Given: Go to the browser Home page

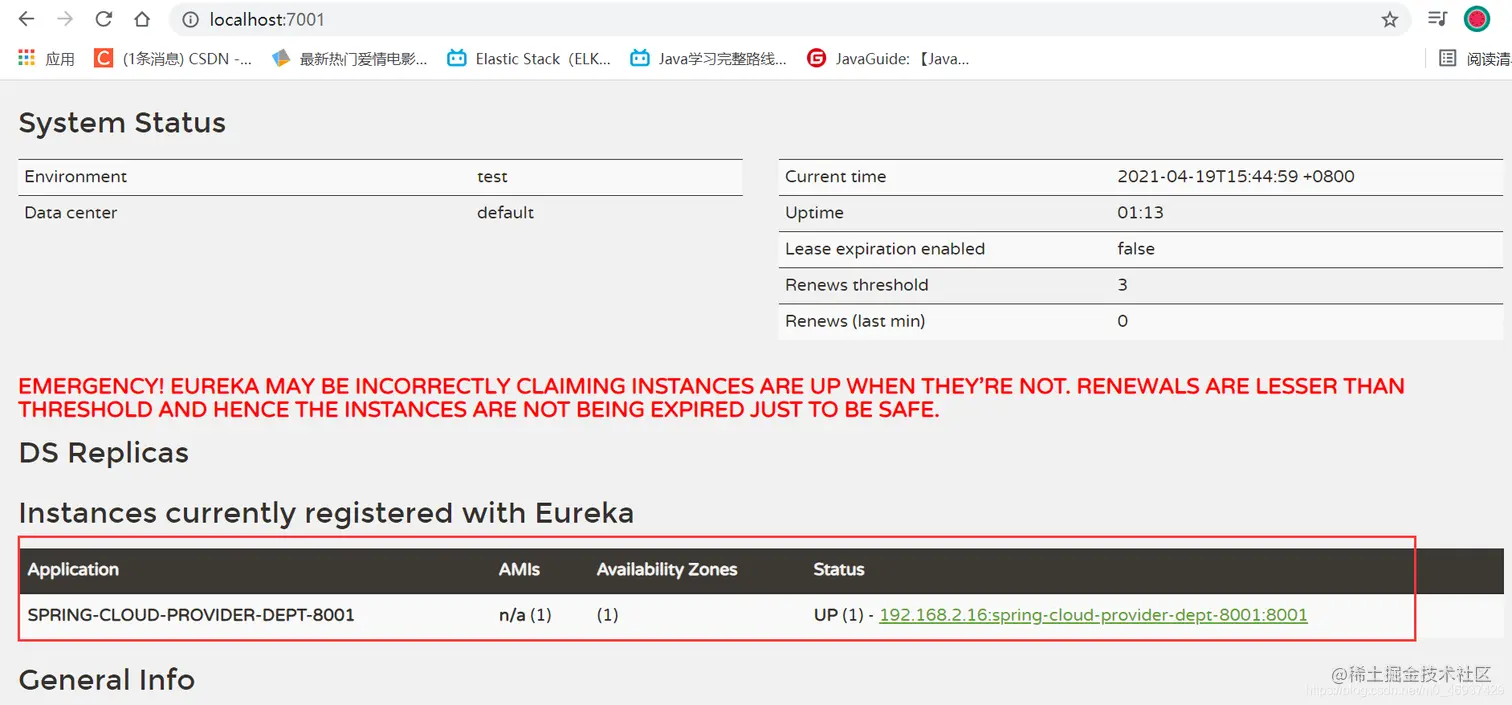Looking at the screenshot, I should [142, 19].
